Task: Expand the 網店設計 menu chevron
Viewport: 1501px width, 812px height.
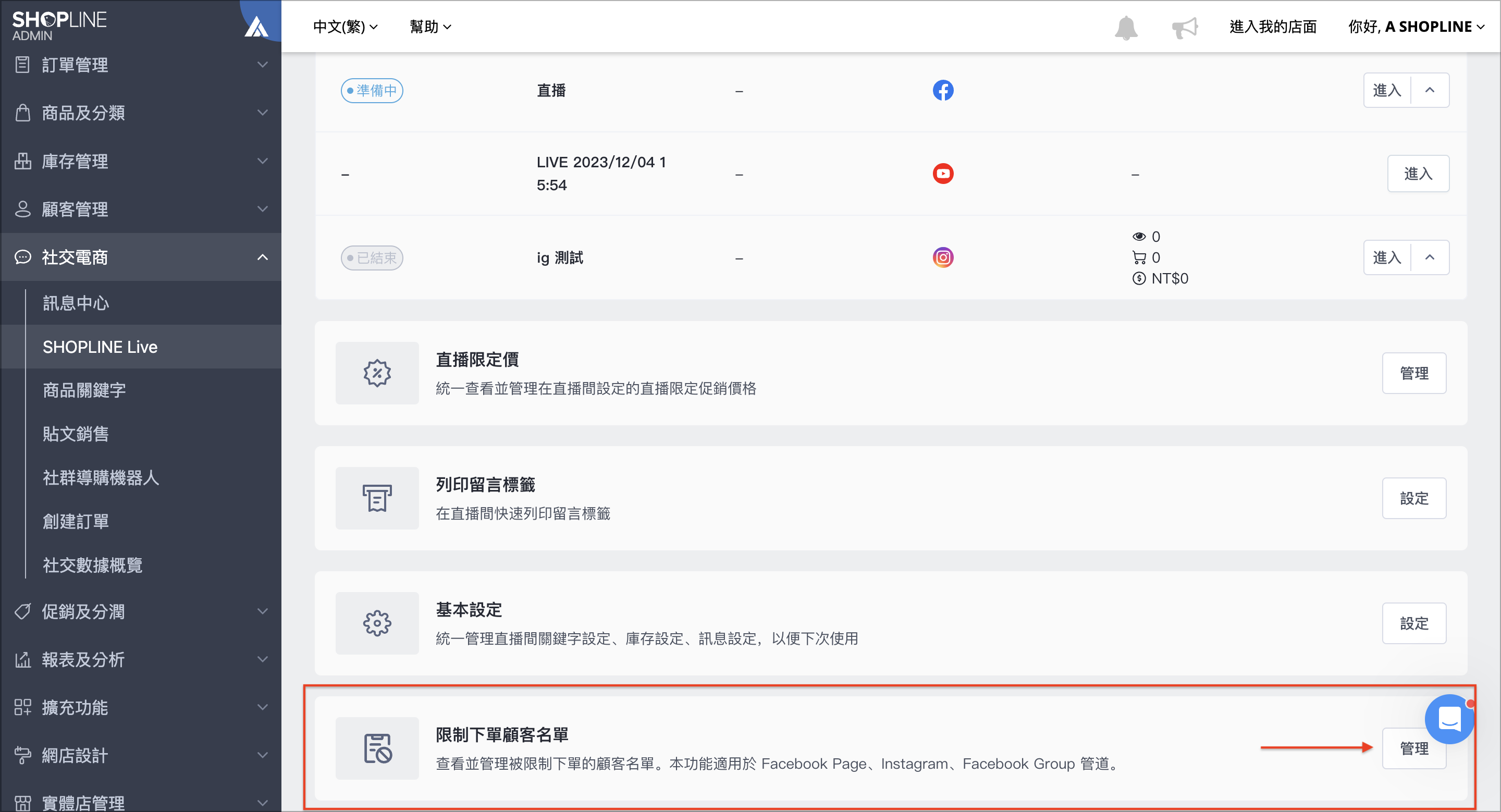Action: click(263, 756)
